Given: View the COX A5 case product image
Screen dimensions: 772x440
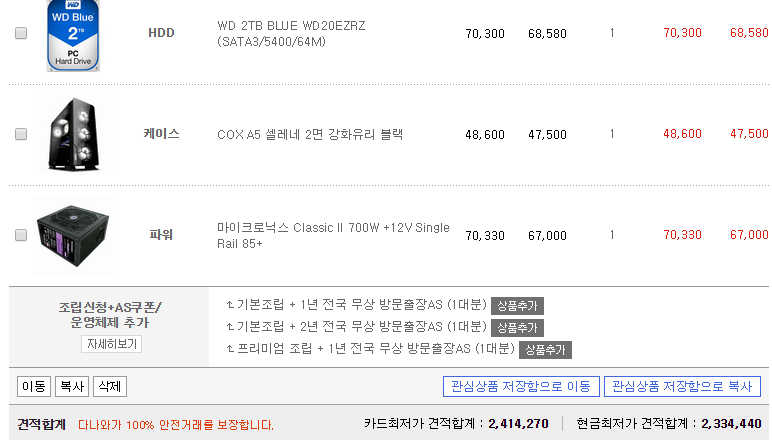Looking at the screenshot, I should (73, 134).
